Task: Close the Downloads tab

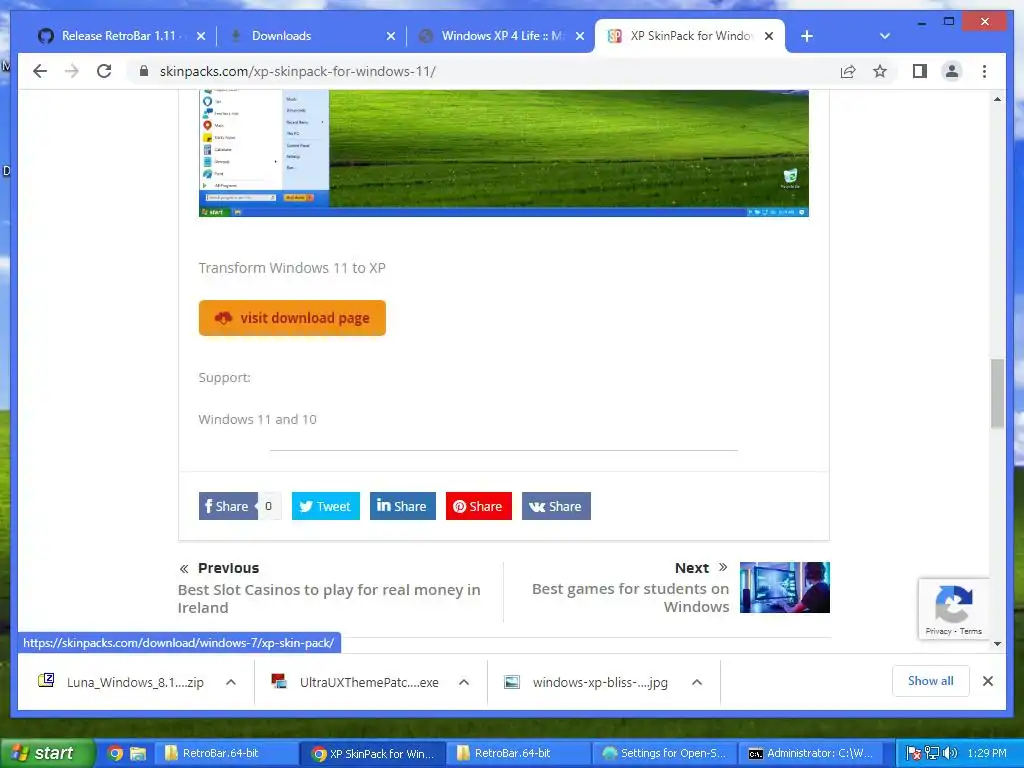Action: pyautogui.click(x=391, y=36)
